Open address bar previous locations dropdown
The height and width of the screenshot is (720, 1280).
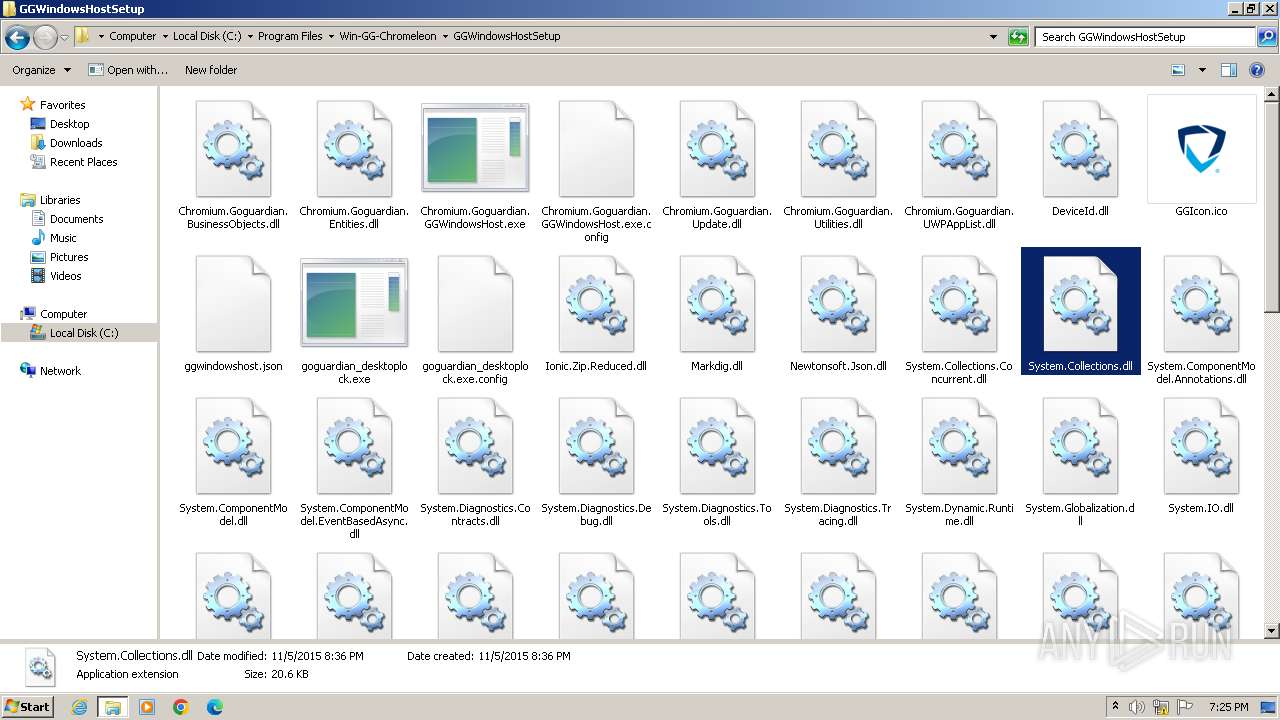(993, 37)
